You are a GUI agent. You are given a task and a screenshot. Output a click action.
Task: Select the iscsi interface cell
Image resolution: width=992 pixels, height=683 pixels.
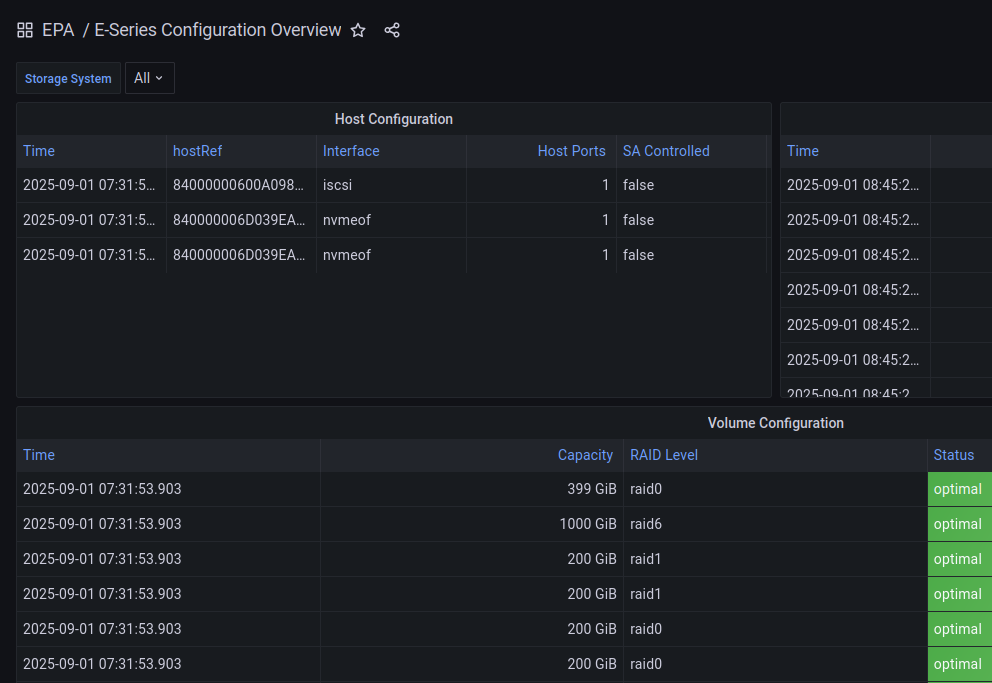click(x=391, y=185)
